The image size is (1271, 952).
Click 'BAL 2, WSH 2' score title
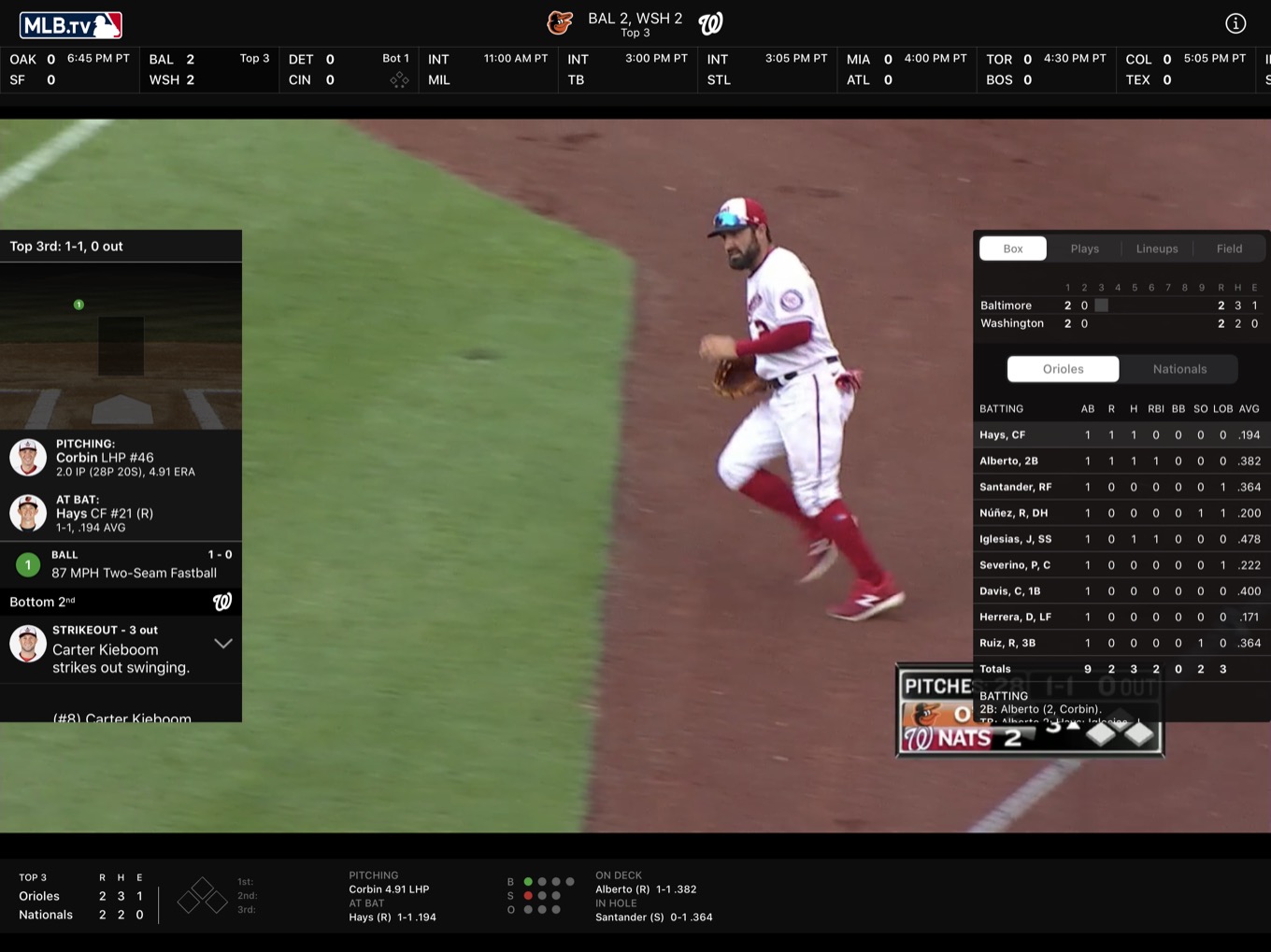click(635, 18)
